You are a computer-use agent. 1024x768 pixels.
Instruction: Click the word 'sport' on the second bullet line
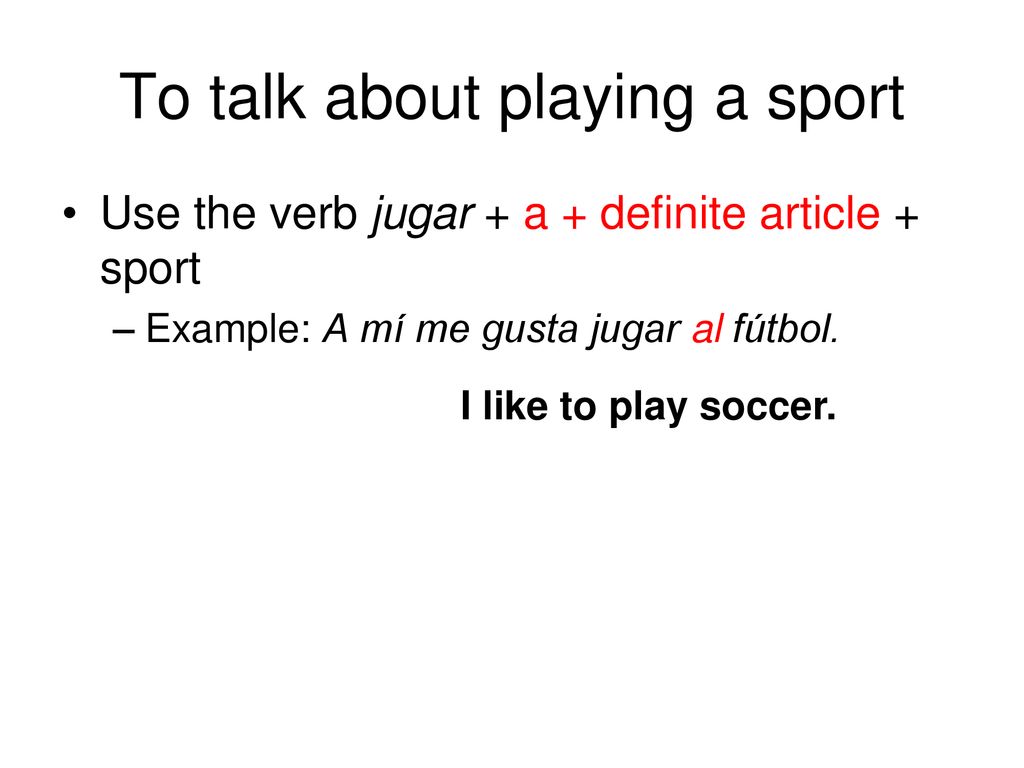(x=150, y=270)
